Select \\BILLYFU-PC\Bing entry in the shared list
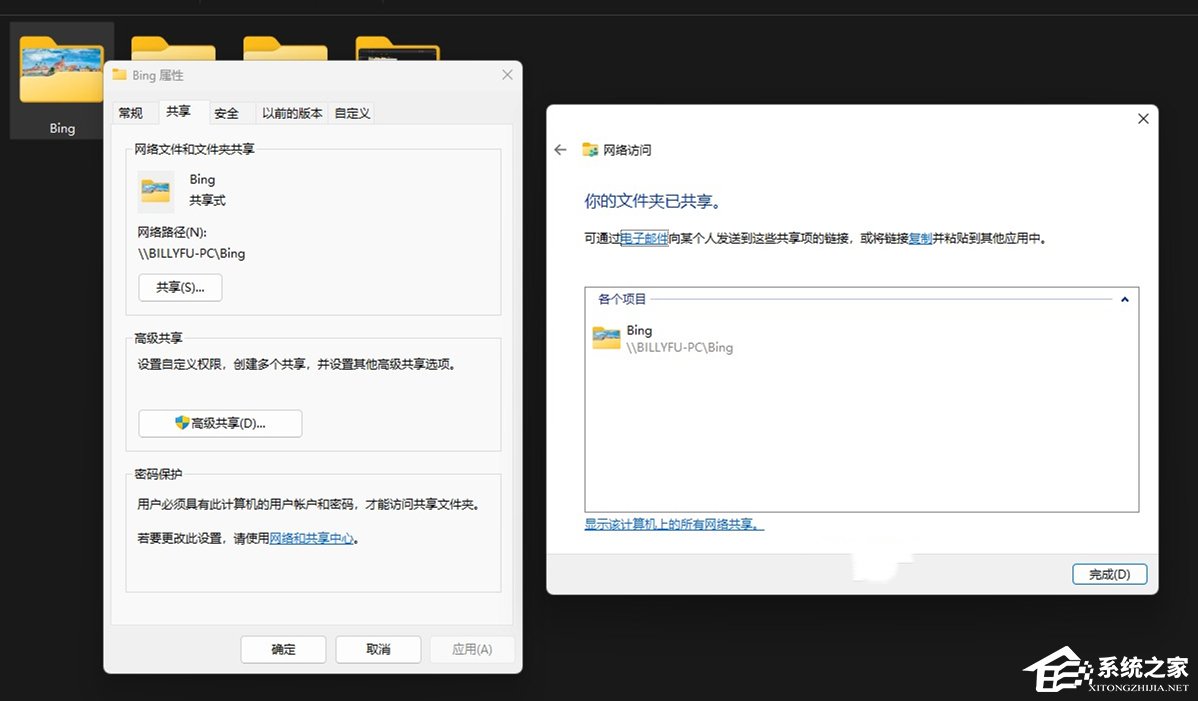 pyautogui.click(x=680, y=348)
